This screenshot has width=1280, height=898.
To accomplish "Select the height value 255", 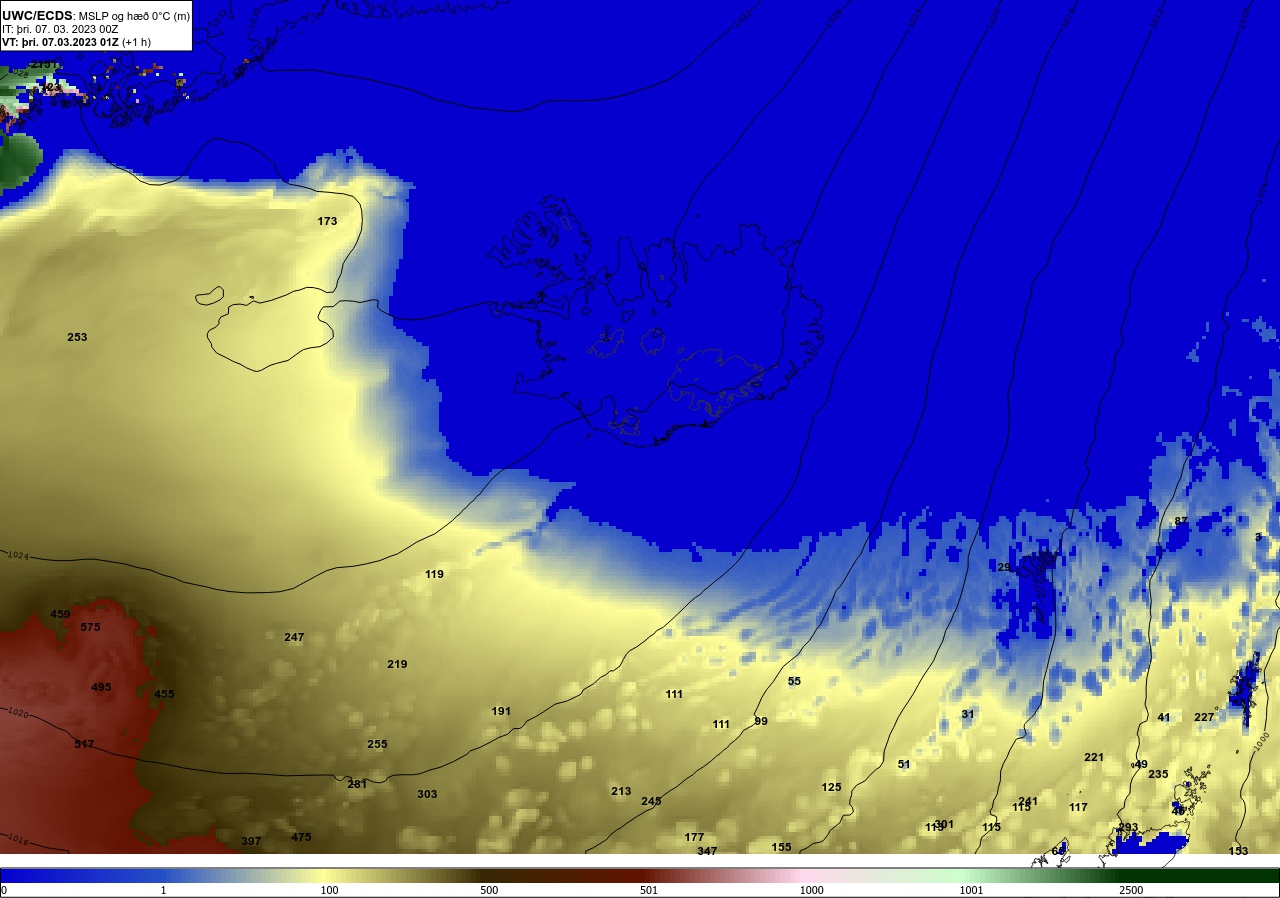I will click(377, 744).
